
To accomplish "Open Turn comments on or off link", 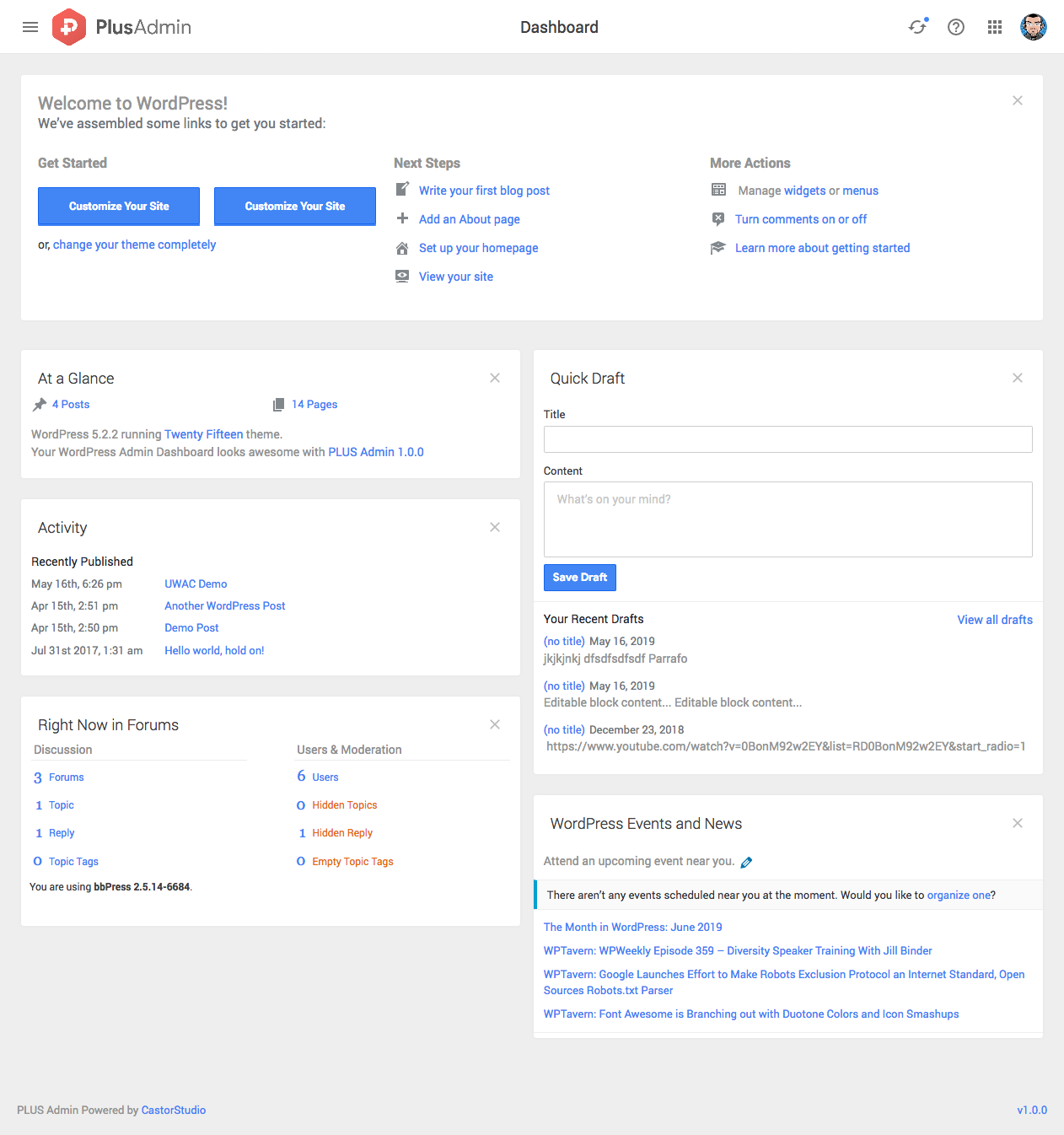I will tap(801, 219).
